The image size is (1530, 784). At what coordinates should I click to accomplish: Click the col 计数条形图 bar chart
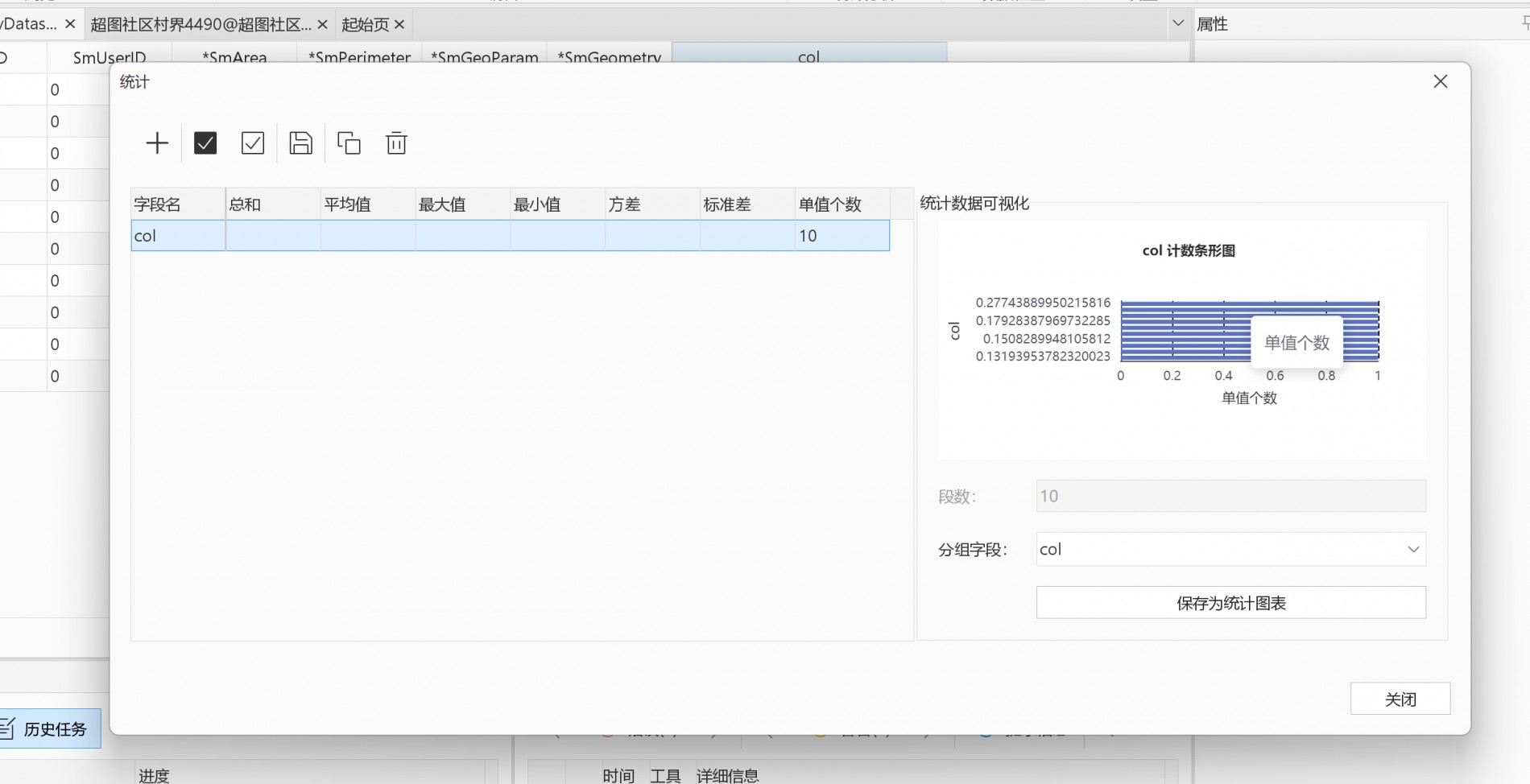pyautogui.click(x=1182, y=340)
